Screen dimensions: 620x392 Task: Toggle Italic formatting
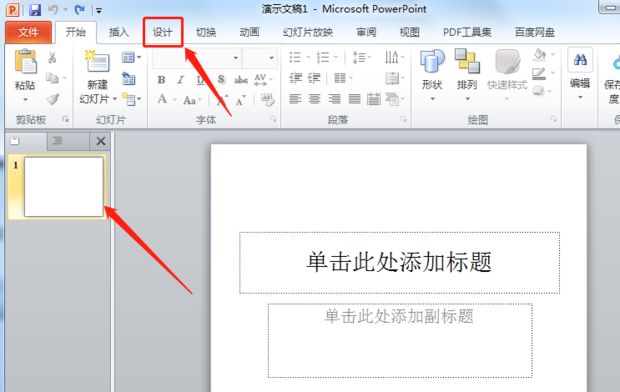[x=181, y=80]
